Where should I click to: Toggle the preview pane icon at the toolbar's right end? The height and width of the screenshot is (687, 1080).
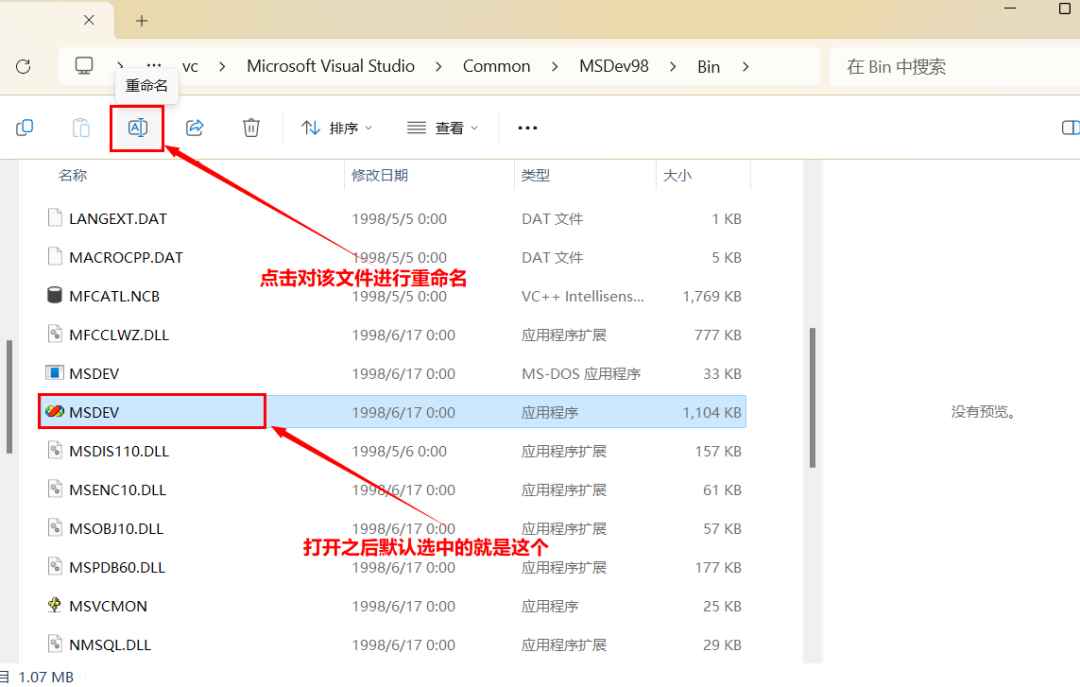(1070, 127)
